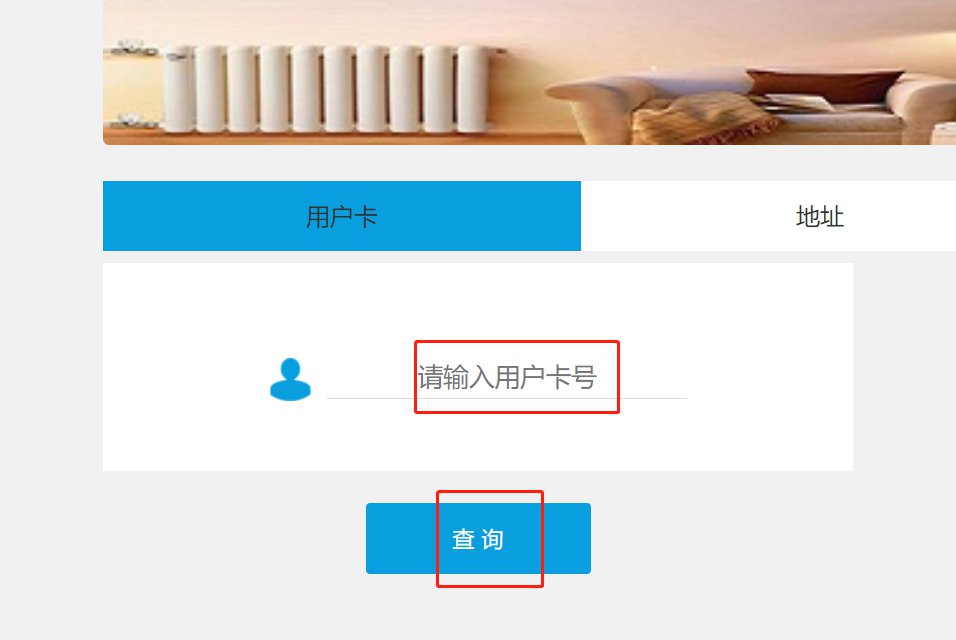
Task: Click the person icon beside card field
Action: [290, 379]
